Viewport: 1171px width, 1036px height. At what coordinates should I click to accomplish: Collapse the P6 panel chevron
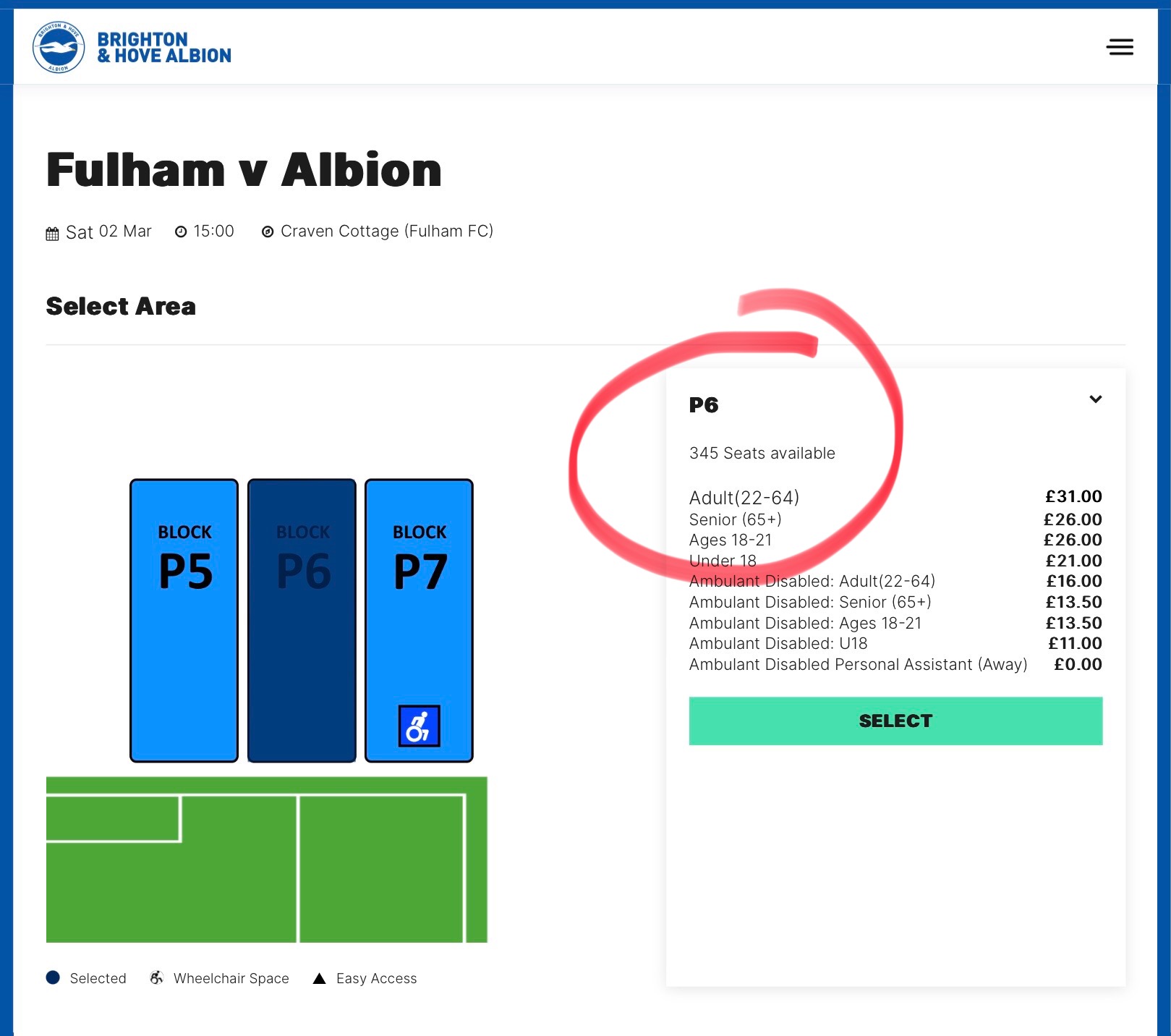point(1096,399)
